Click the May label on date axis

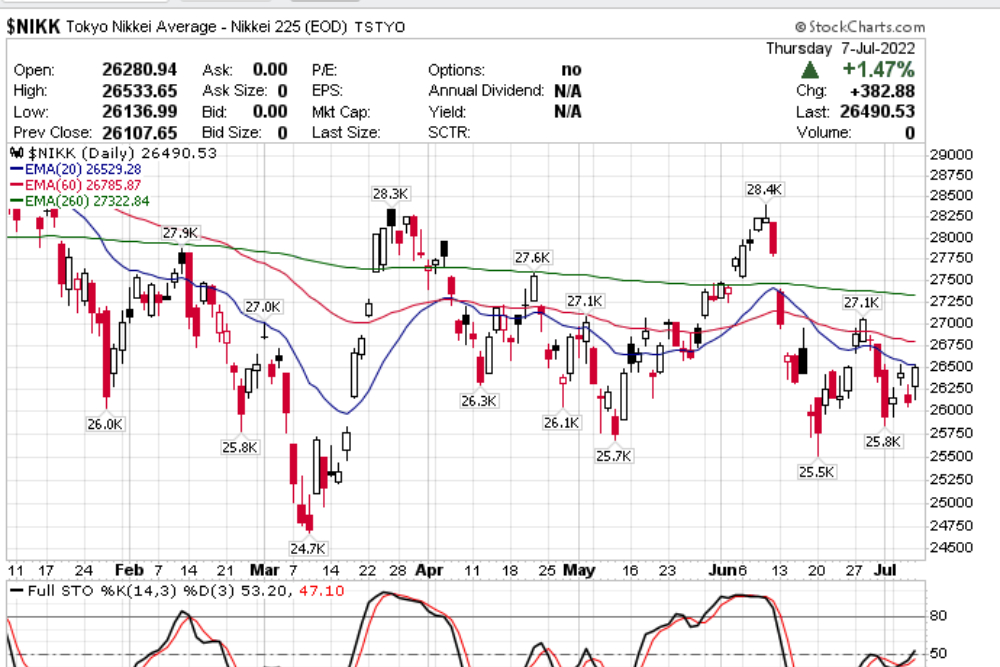click(x=579, y=570)
